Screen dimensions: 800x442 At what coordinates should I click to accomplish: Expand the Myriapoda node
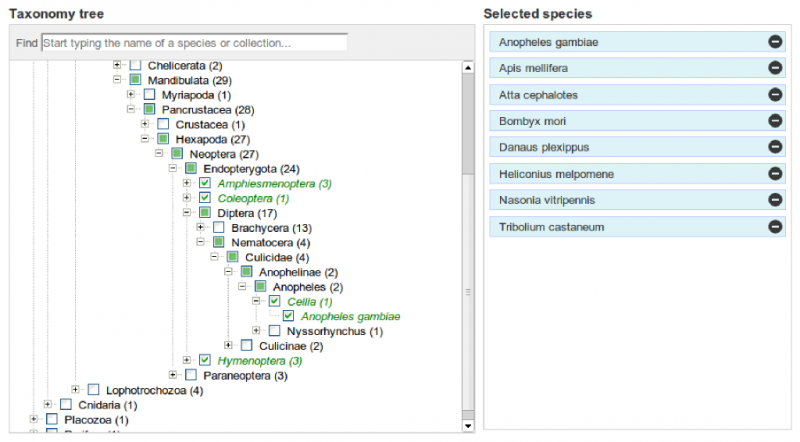[131, 94]
